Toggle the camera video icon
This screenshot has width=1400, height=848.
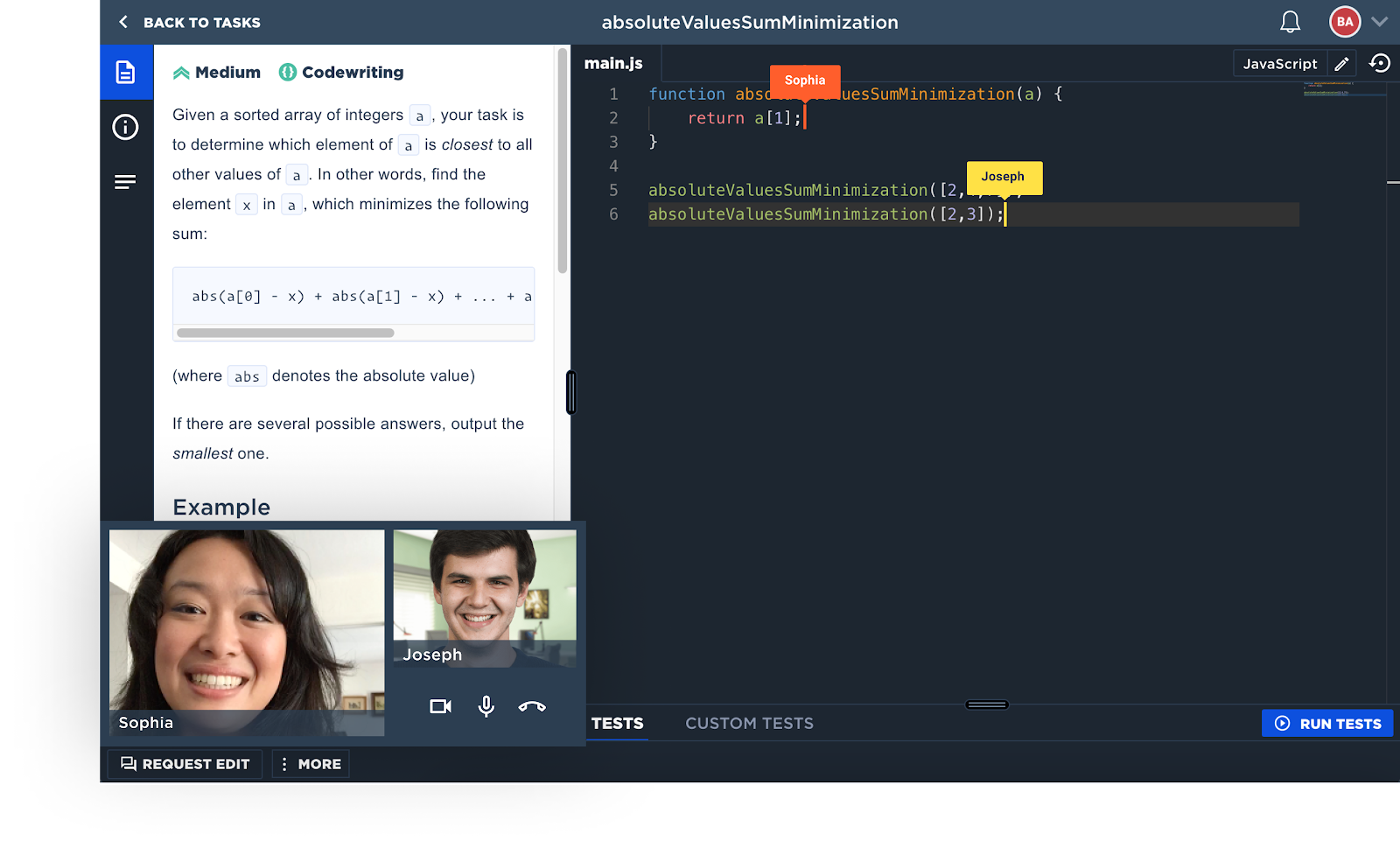[441, 706]
